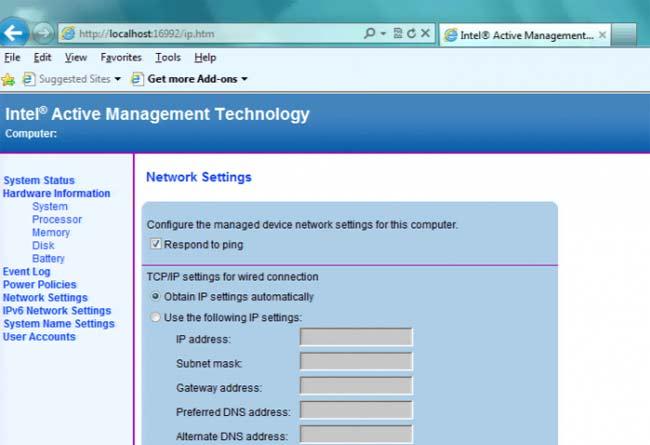Click the favorites star icon in the bar
The height and width of the screenshot is (445, 650).
click(8, 79)
